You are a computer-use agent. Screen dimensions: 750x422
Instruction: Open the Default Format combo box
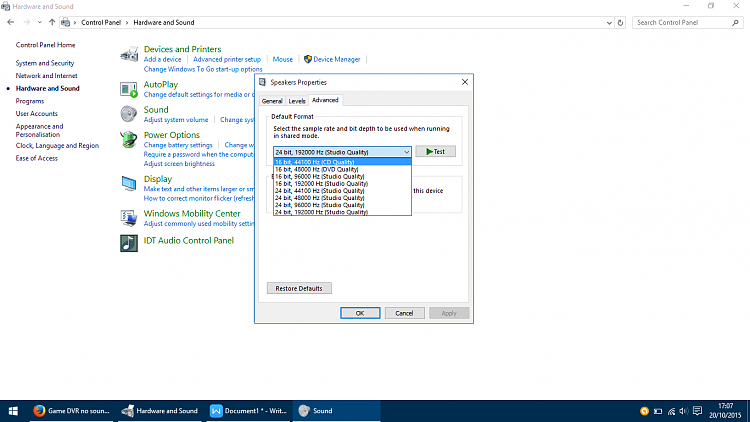pyautogui.click(x=342, y=152)
